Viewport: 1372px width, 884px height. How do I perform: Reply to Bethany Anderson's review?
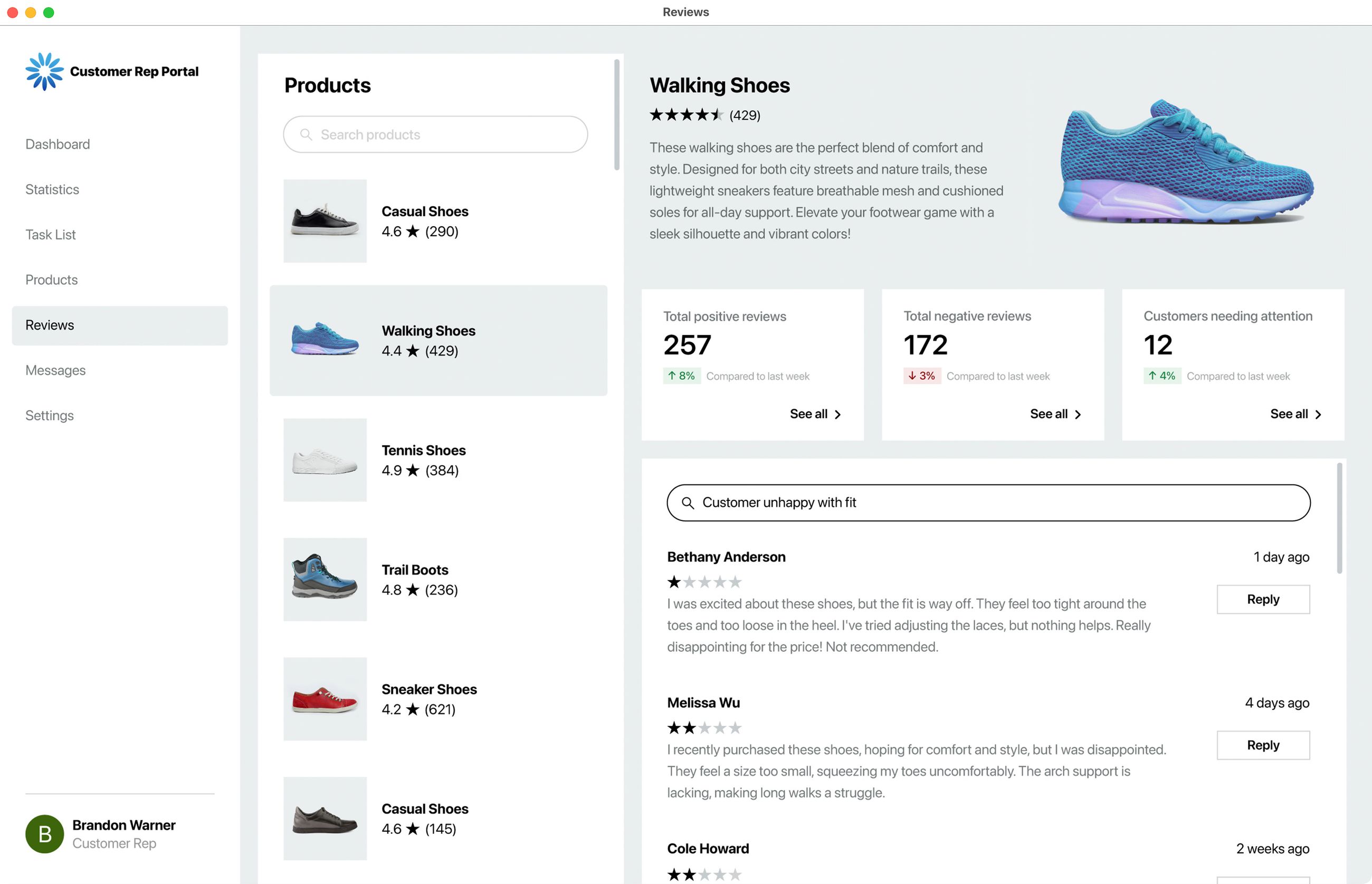point(1263,599)
